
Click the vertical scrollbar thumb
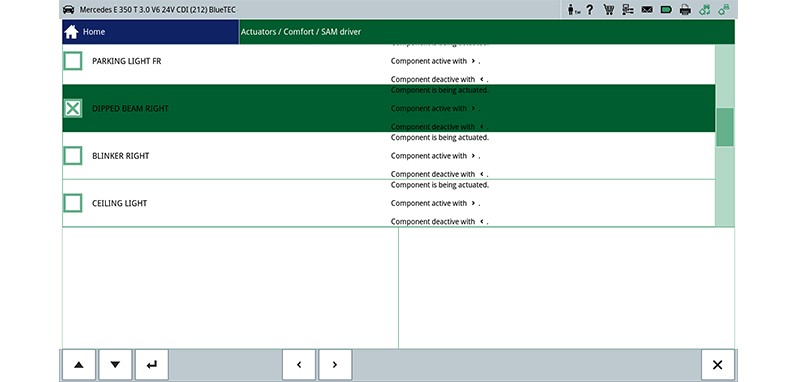pos(725,127)
